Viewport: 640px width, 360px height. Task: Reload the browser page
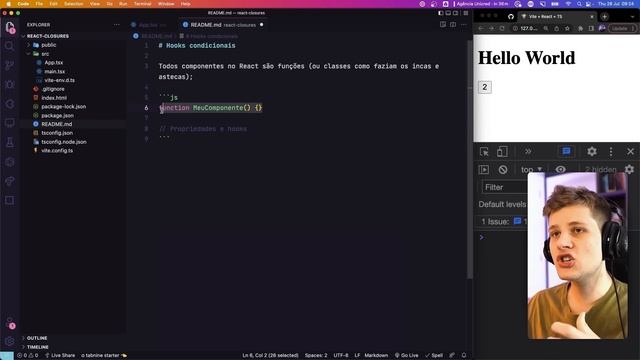502,28
